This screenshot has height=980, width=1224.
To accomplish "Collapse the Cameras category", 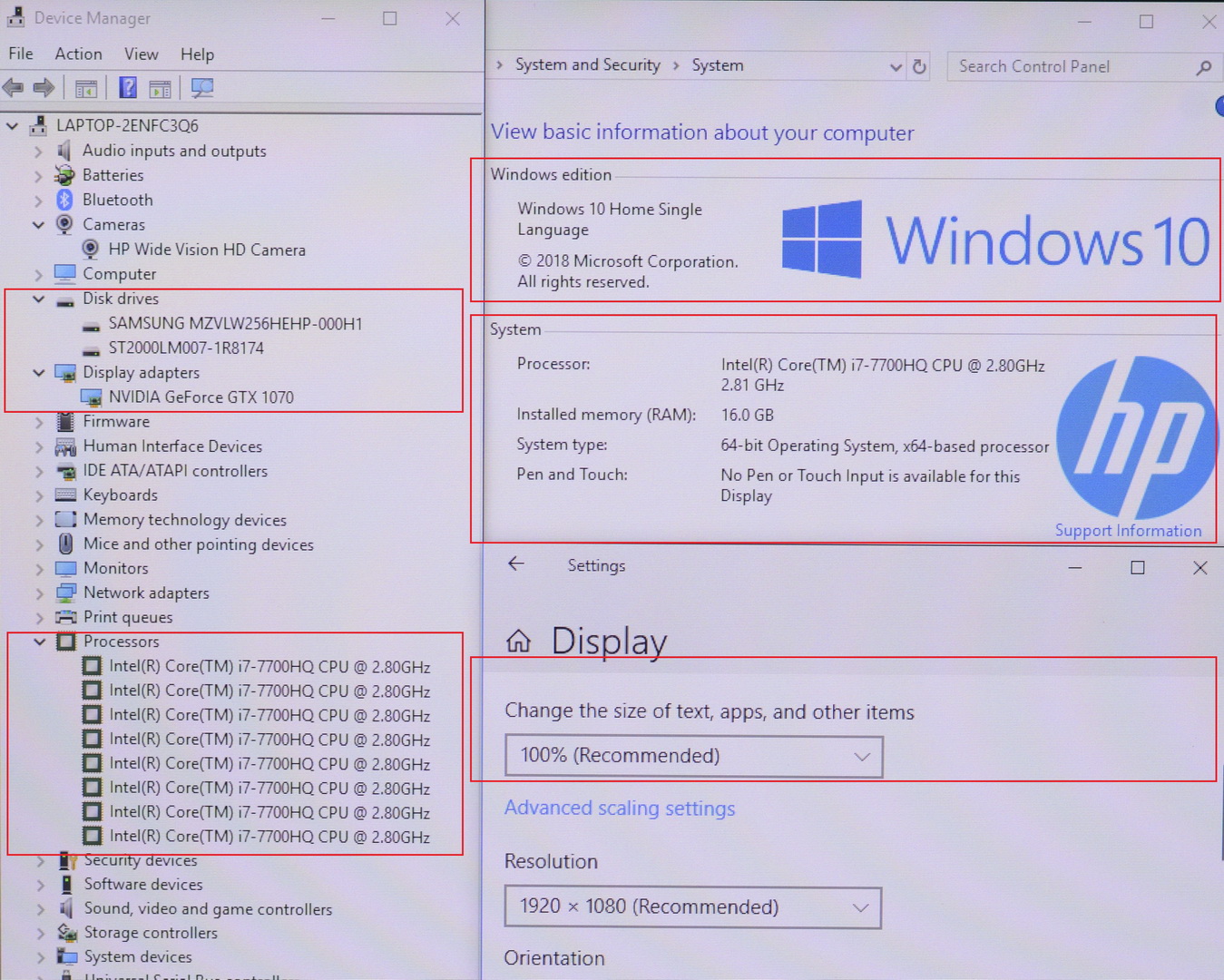I will pos(38,224).
